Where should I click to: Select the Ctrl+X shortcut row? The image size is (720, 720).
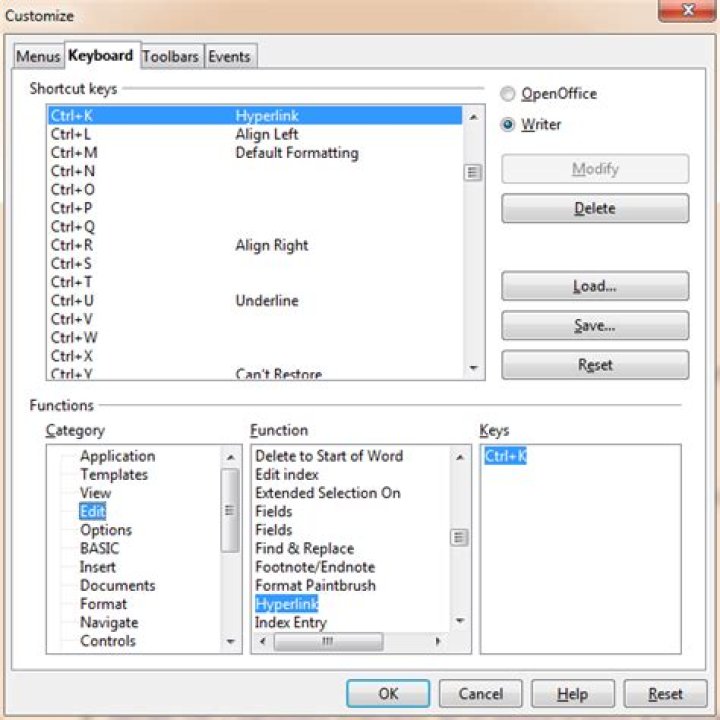pyautogui.click(x=255, y=356)
